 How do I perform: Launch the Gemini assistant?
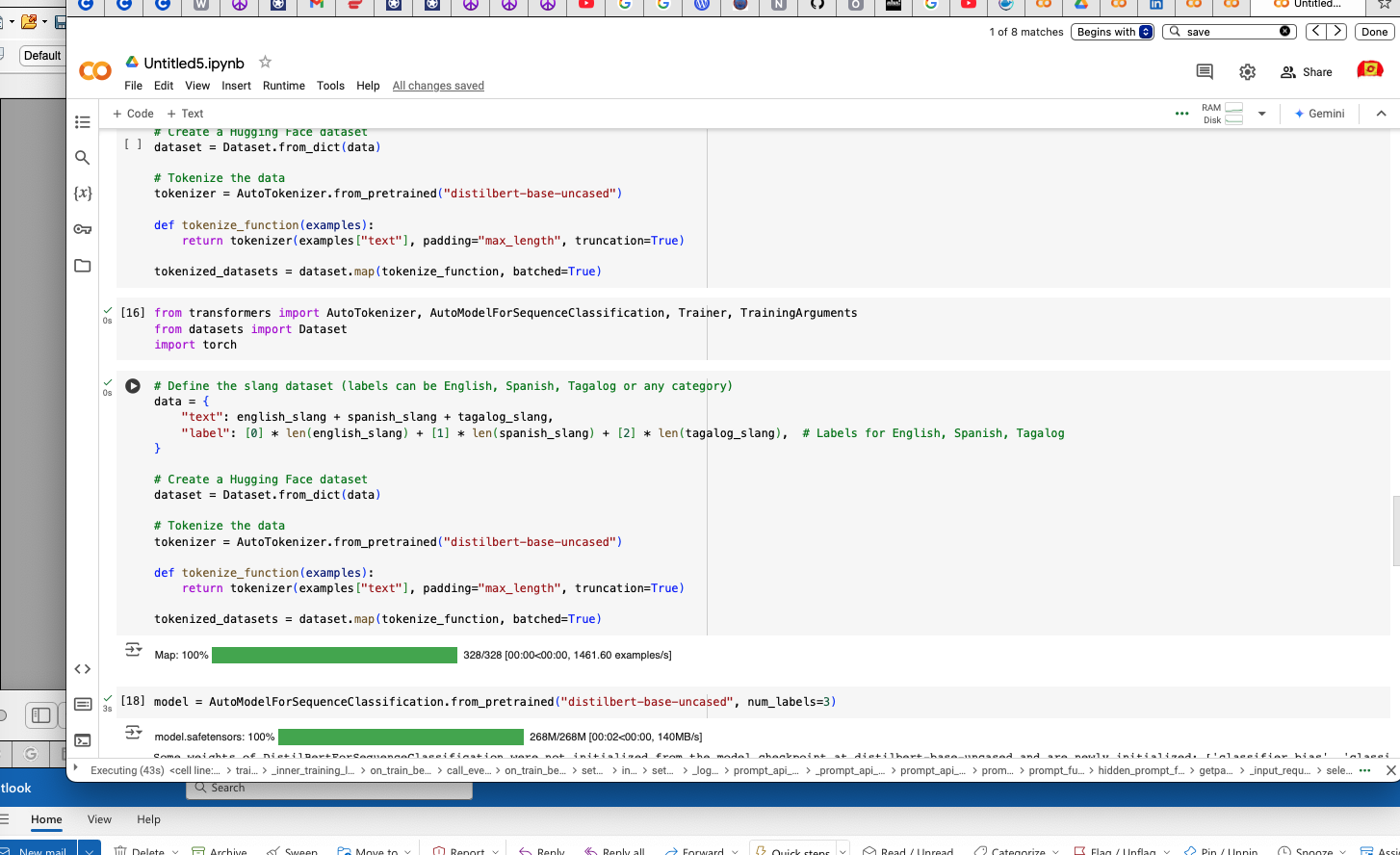[x=1319, y=113]
